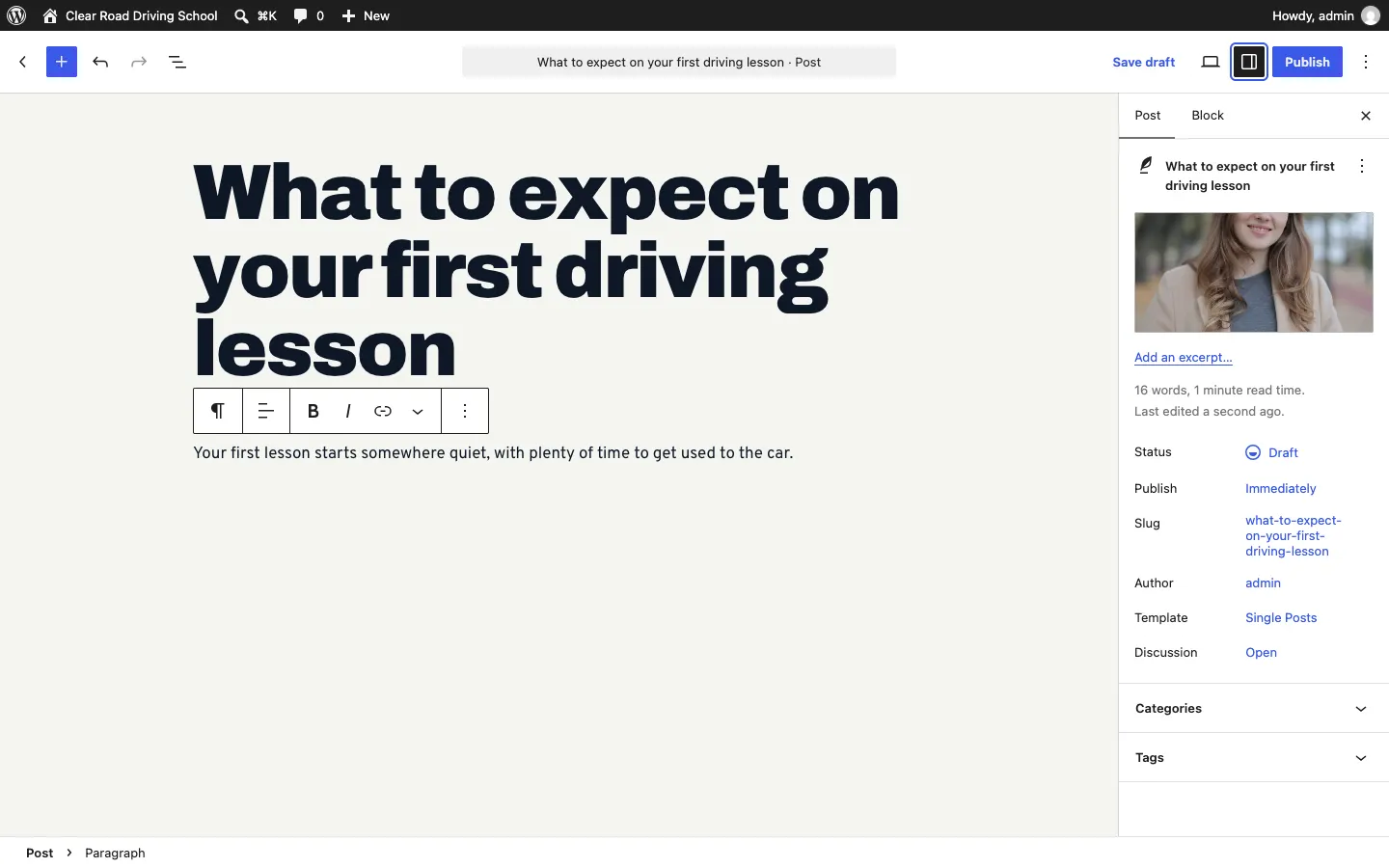Change the Draft status
The height and width of the screenshot is (868, 1389).
(x=1271, y=452)
